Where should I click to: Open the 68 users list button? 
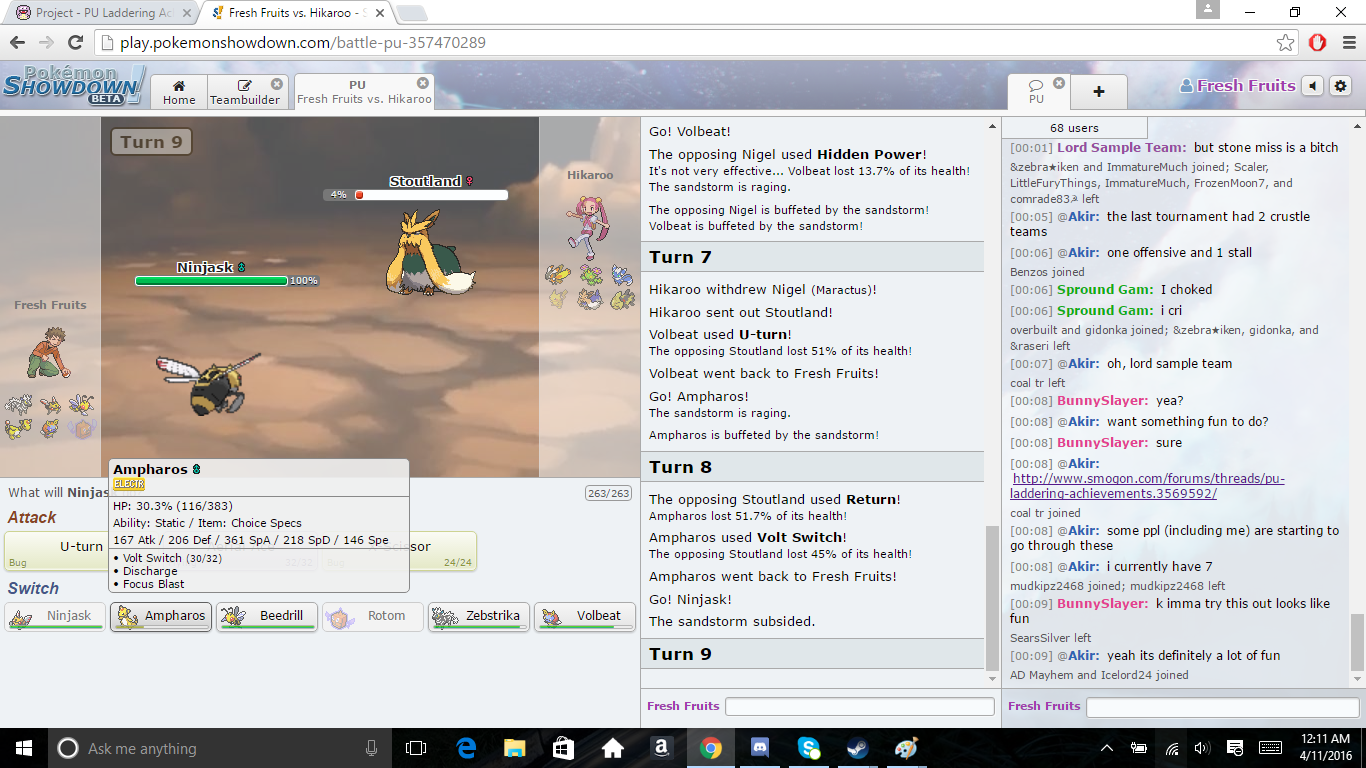tap(1074, 128)
